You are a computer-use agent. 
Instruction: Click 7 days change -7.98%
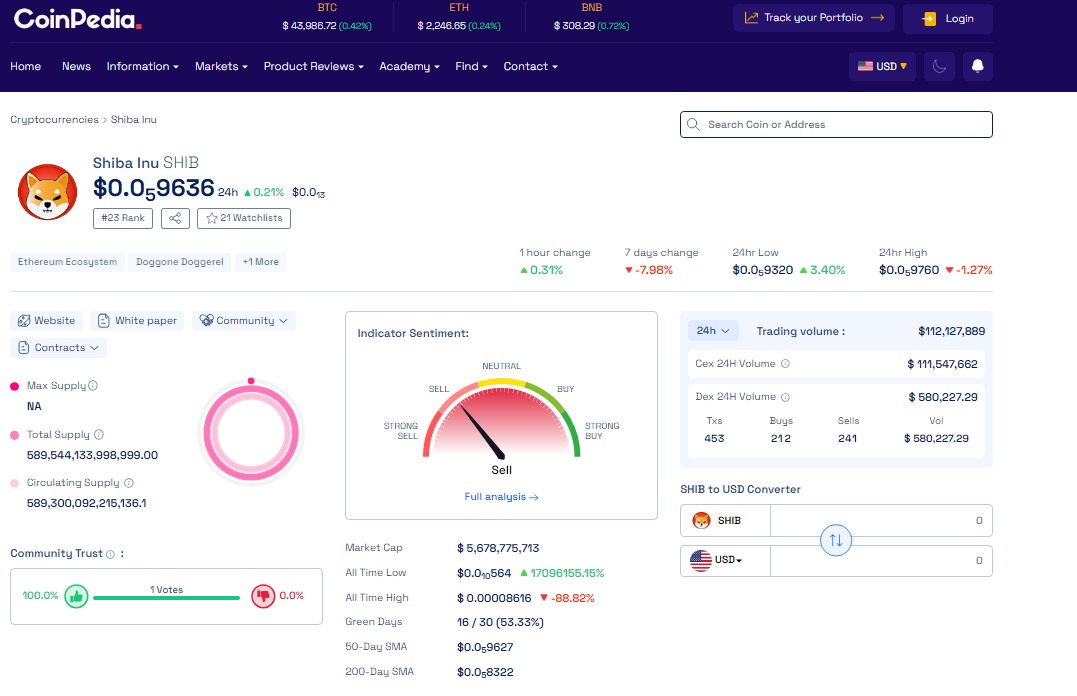[x=649, y=270]
